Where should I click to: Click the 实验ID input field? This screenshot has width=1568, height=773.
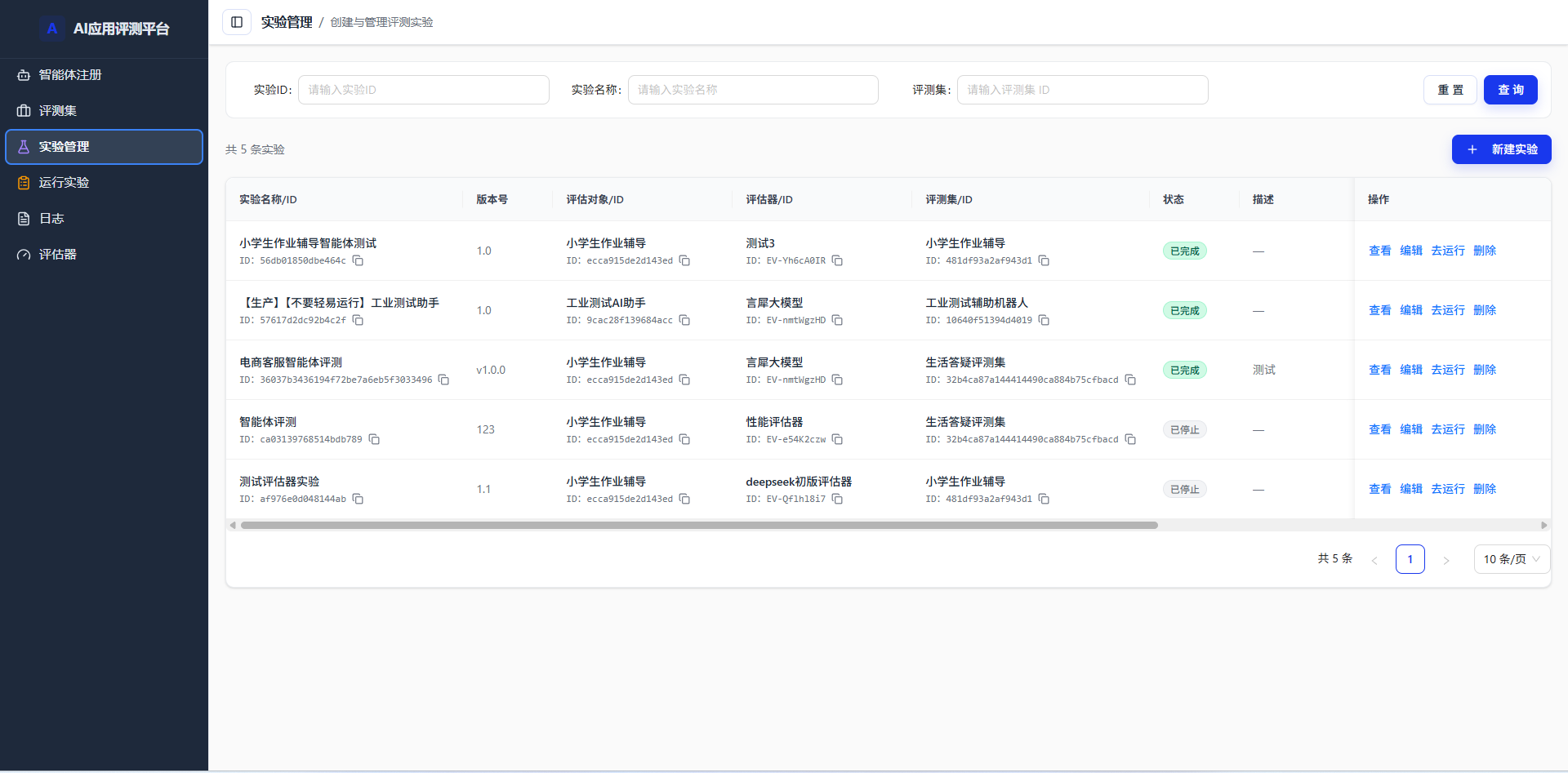(x=424, y=90)
